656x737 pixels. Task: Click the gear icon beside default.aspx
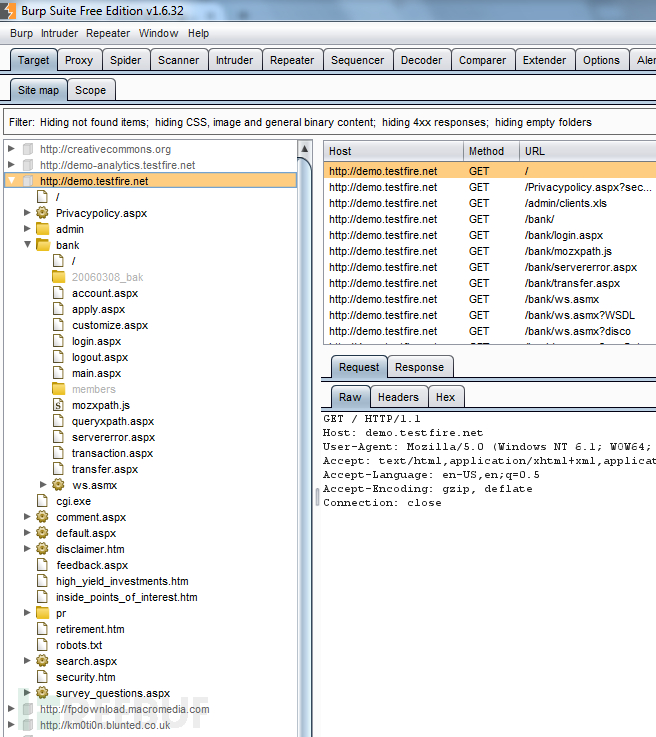click(x=42, y=533)
